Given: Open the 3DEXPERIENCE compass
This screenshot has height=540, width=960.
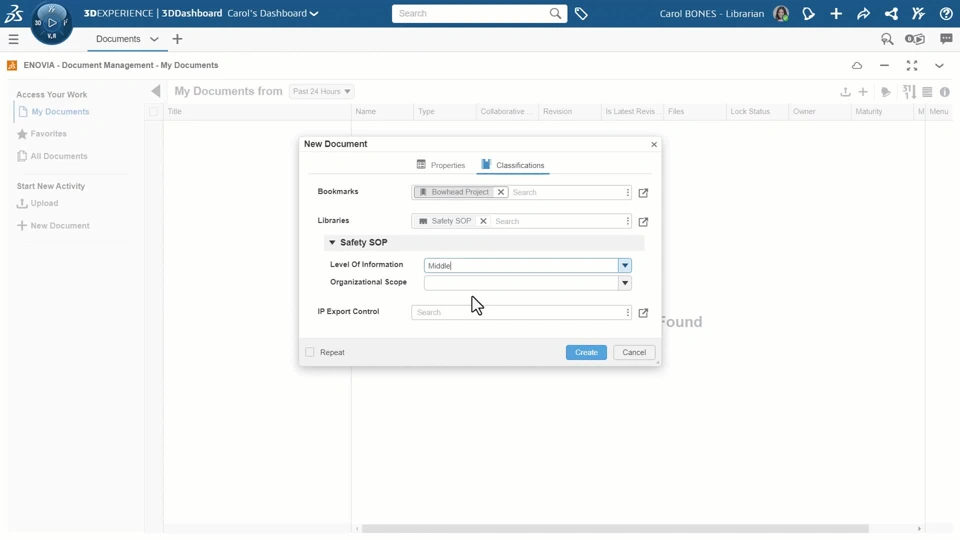Looking at the screenshot, I should click(51, 23).
